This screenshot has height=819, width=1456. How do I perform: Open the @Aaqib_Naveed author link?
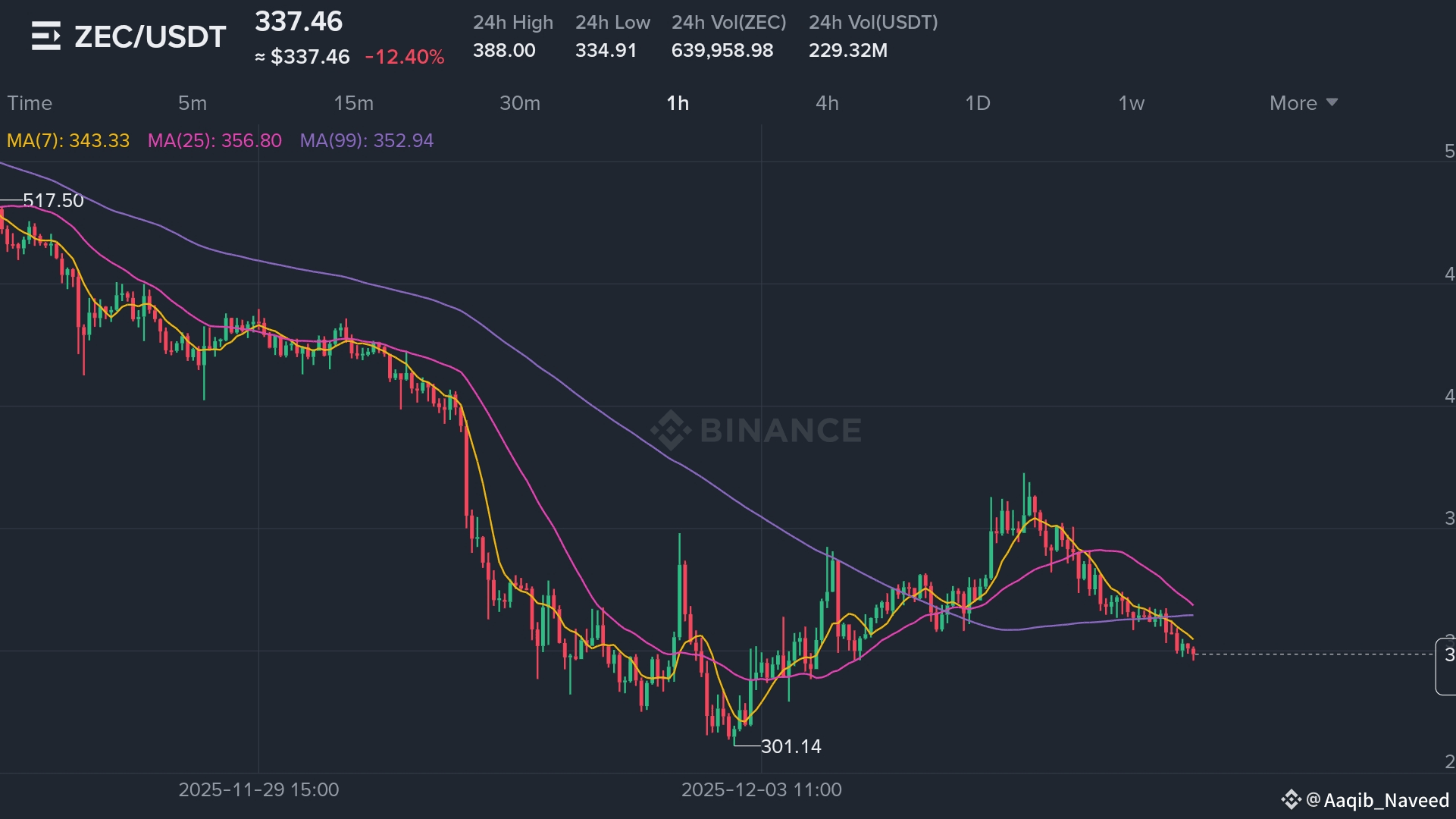(x=1378, y=800)
